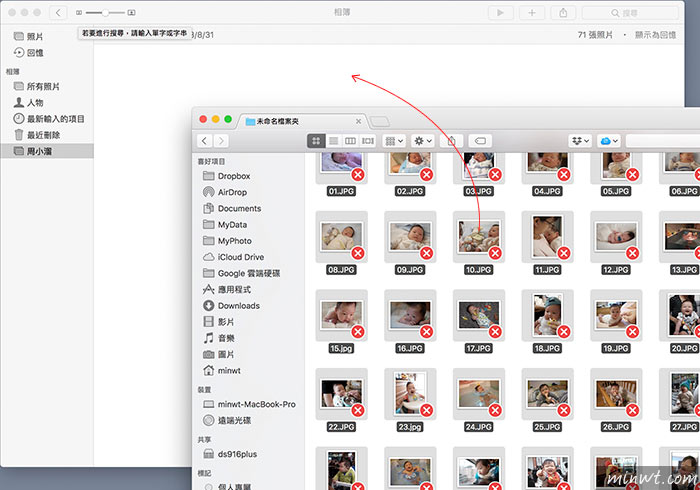The width and height of the screenshot is (700, 490).
Task: Select the 26.JPG photo thumbnail
Action: point(616,394)
